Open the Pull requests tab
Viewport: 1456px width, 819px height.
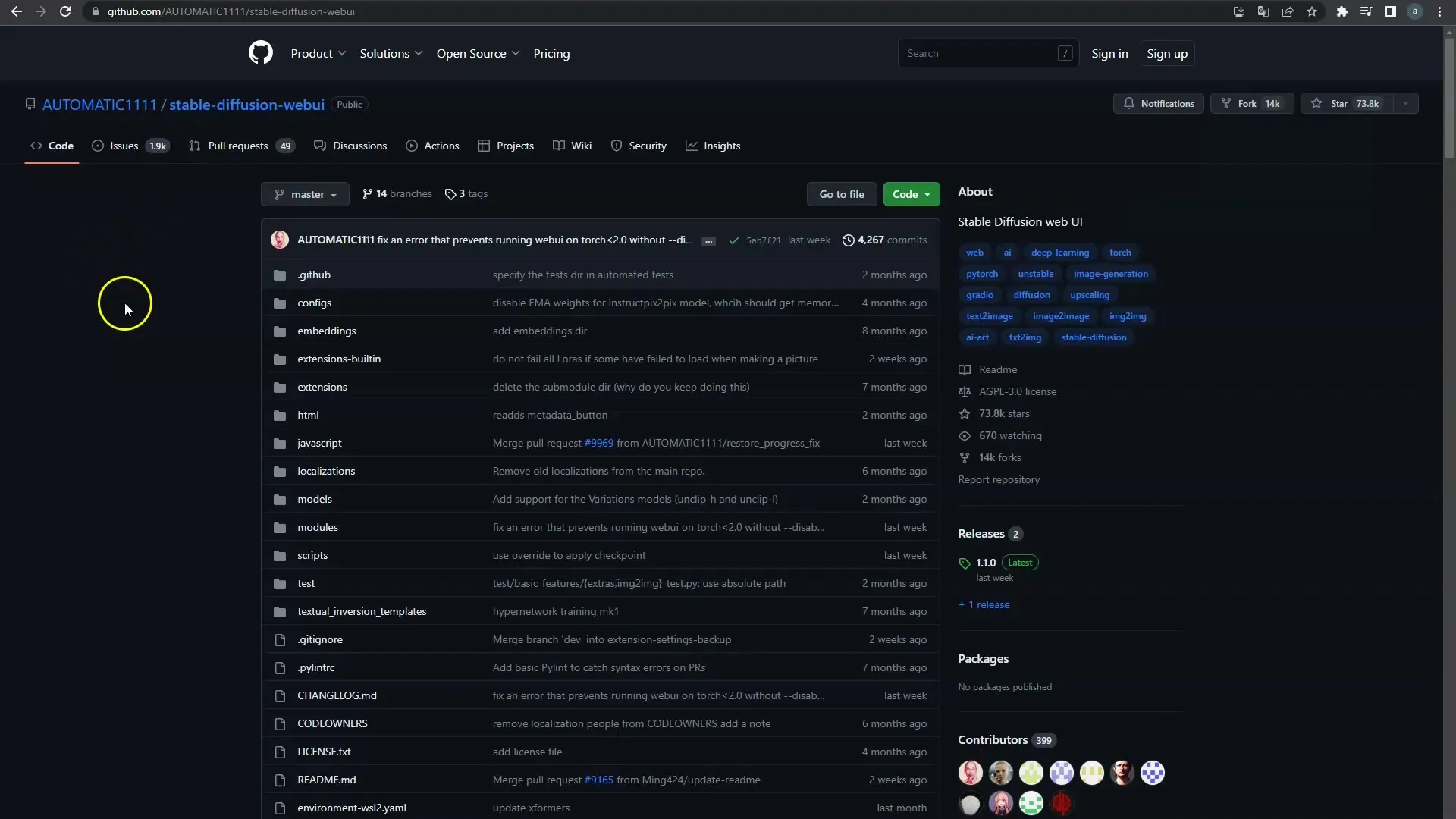click(242, 146)
